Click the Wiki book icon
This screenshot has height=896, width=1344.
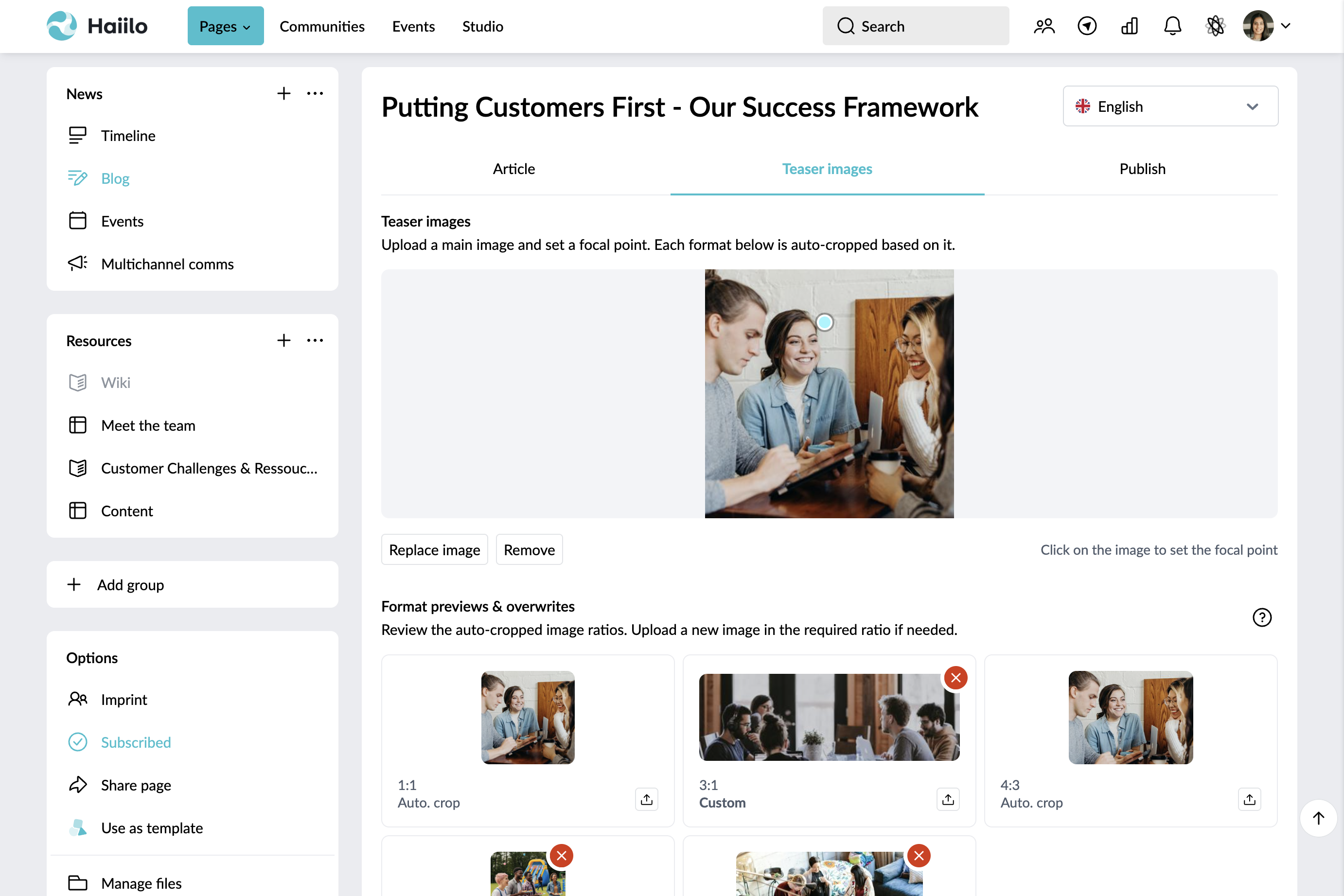(78, 382)
